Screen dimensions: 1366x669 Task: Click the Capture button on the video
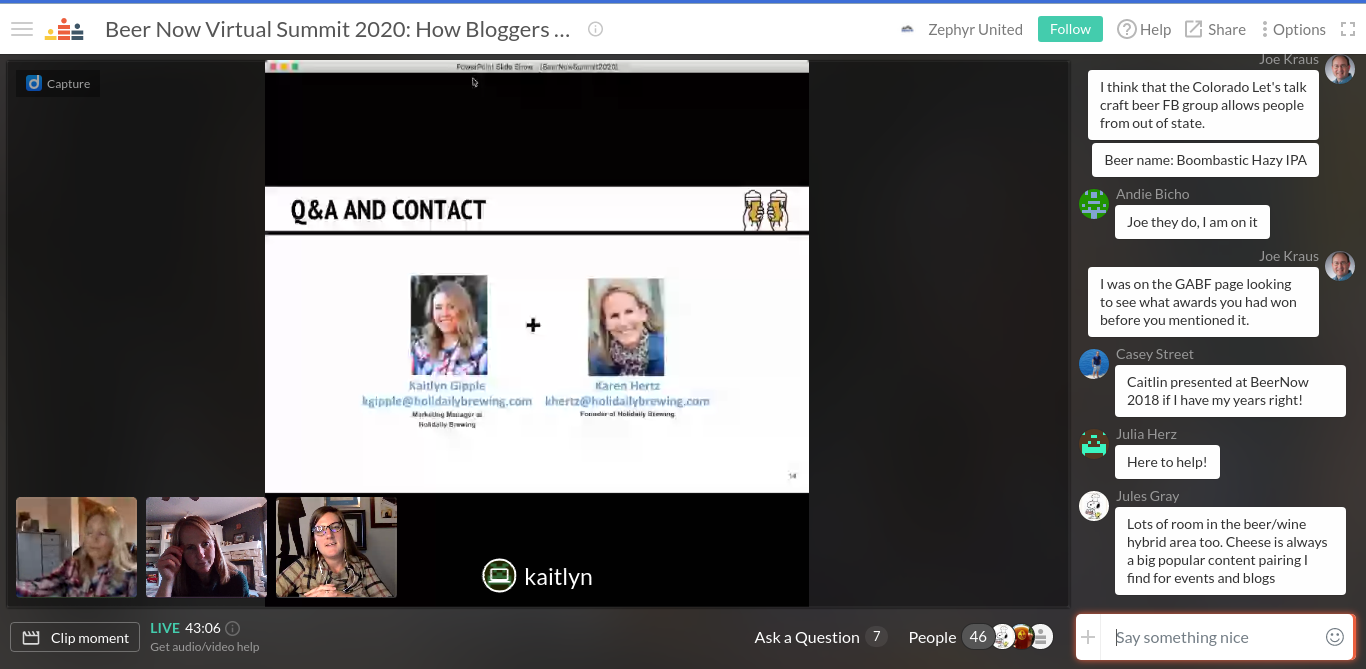(58, 84)
